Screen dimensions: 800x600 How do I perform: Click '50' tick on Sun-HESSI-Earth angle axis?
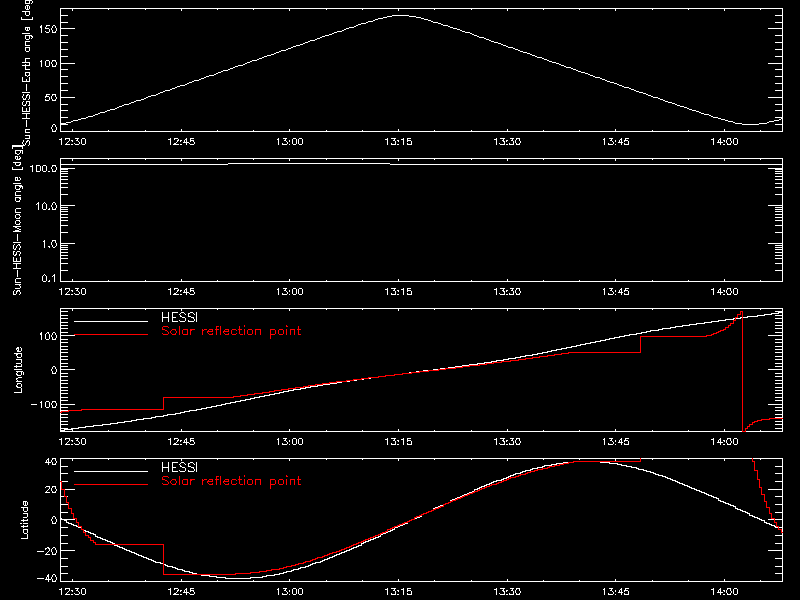coord(51,97)
